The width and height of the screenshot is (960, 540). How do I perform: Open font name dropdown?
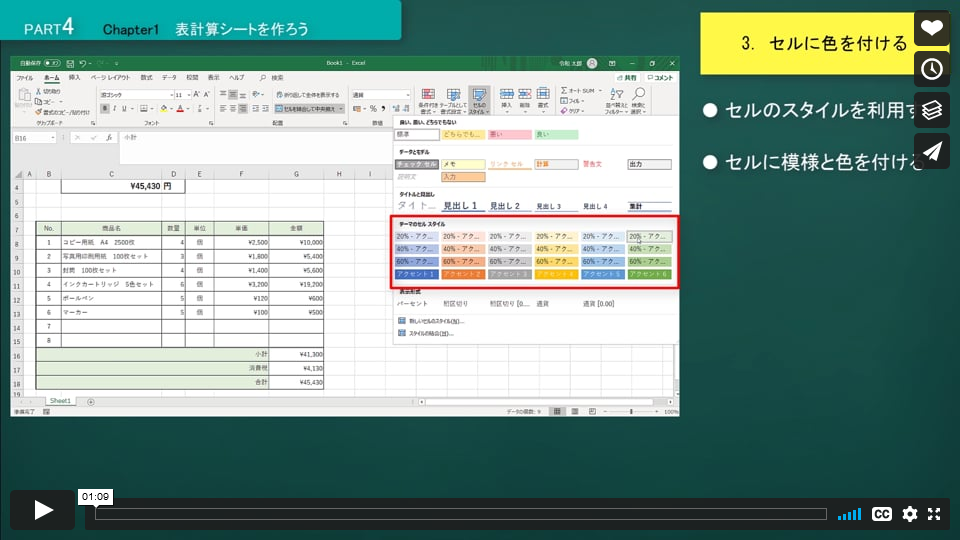(171, 95)
